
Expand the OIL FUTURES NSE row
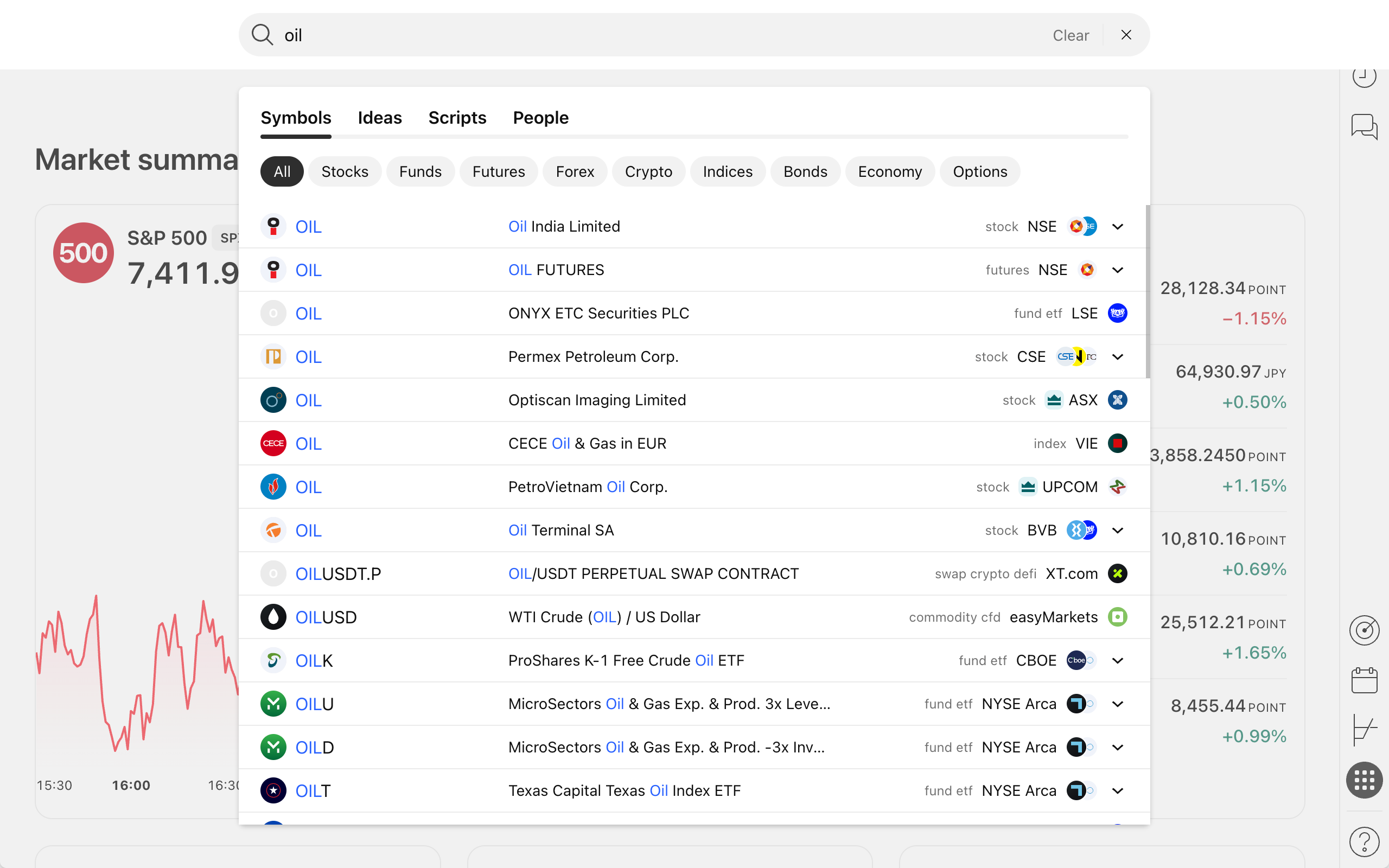click(x=1118, y=270)
